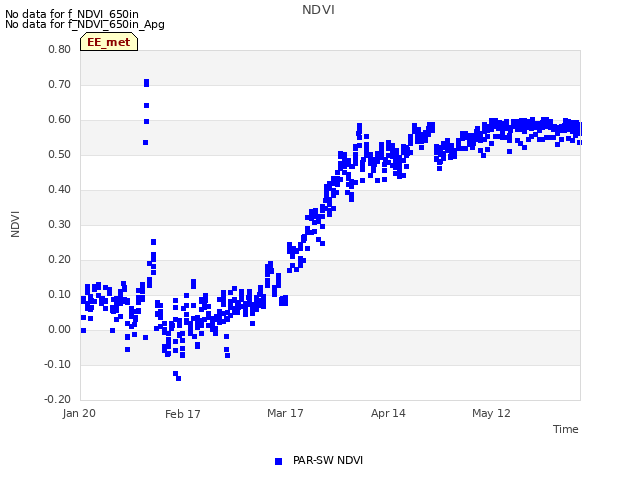Screen dimensions: 640x480
Task: Select the Jan 20 x-axis tick label
Action: click(79, 413)
